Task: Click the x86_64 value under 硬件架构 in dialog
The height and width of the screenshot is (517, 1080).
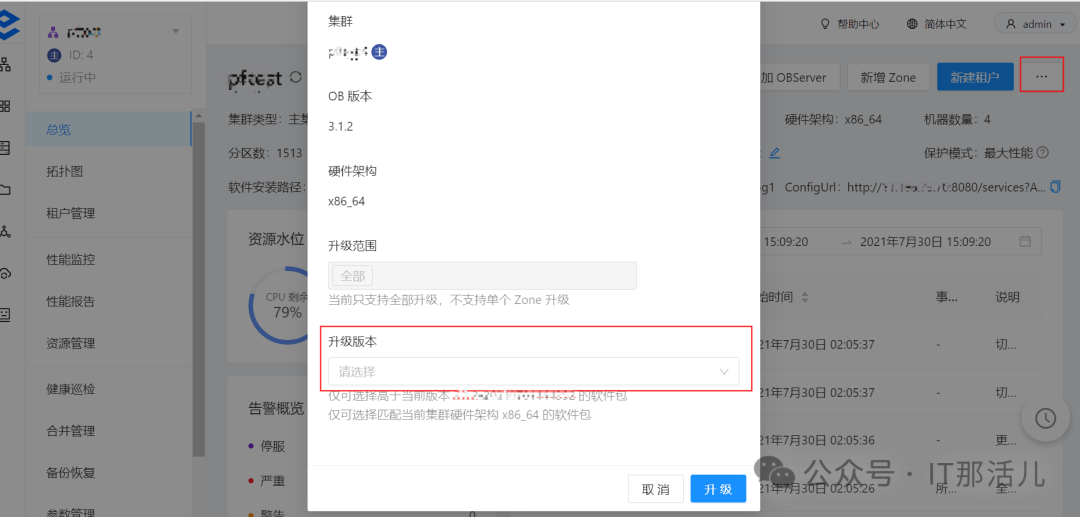Action: (x=346, y=202)
